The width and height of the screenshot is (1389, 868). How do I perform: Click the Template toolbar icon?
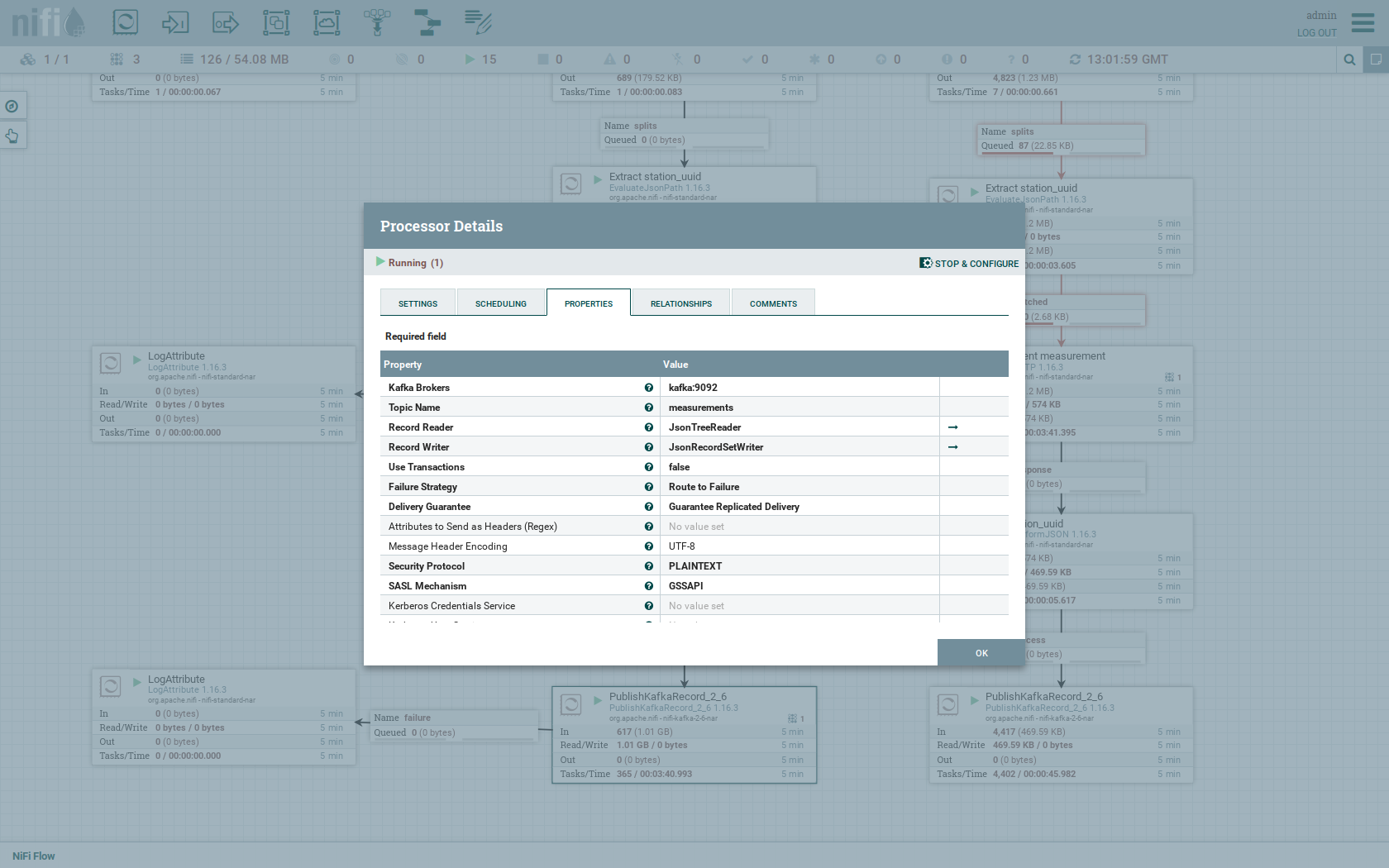coord(427,22)
